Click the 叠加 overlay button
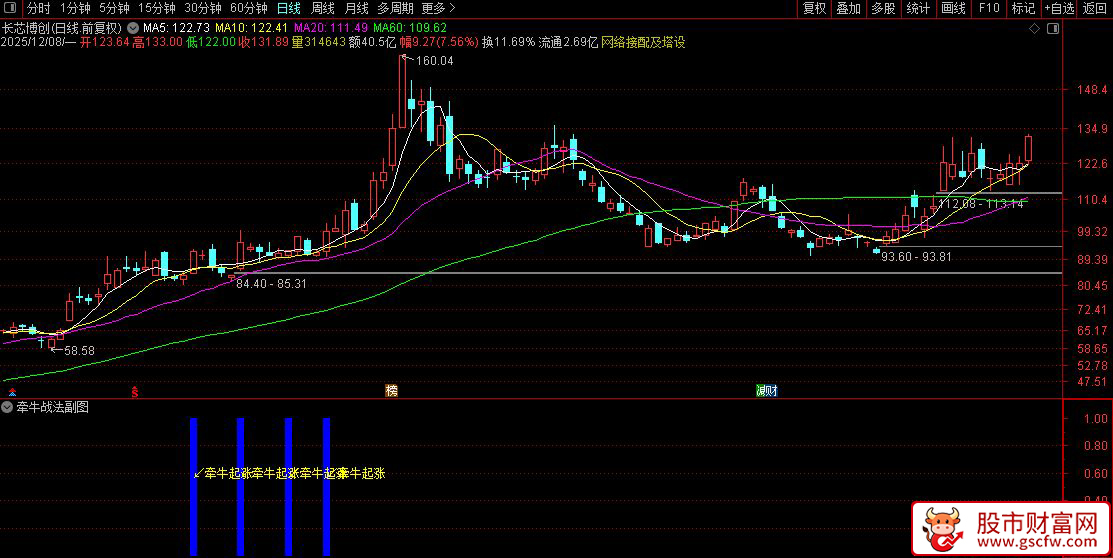The width and height of the screenshot is (1113, 558). pos(849,9)
